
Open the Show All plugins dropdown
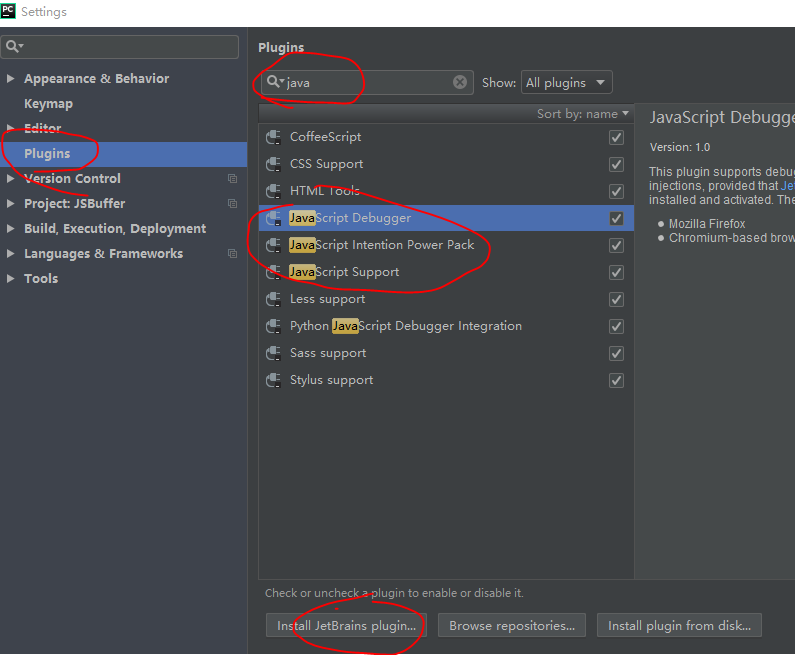(x=566, y=82)
